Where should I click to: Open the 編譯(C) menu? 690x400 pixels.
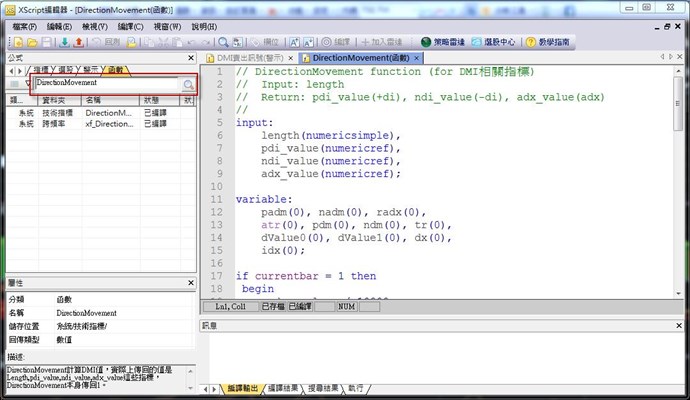pyautogui.click(x=130, y=26)
